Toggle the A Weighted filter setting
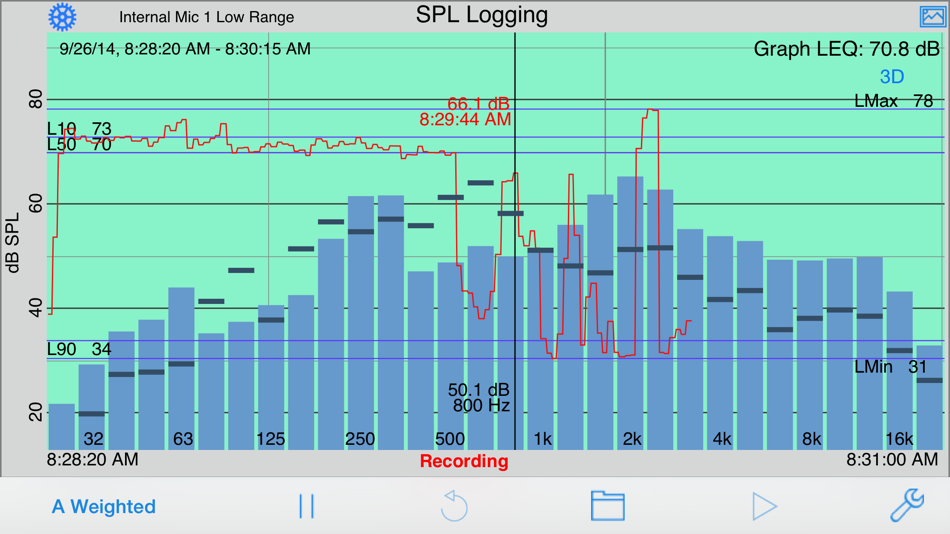The width and height of the screenshot is (950, 534). point(104,507)
